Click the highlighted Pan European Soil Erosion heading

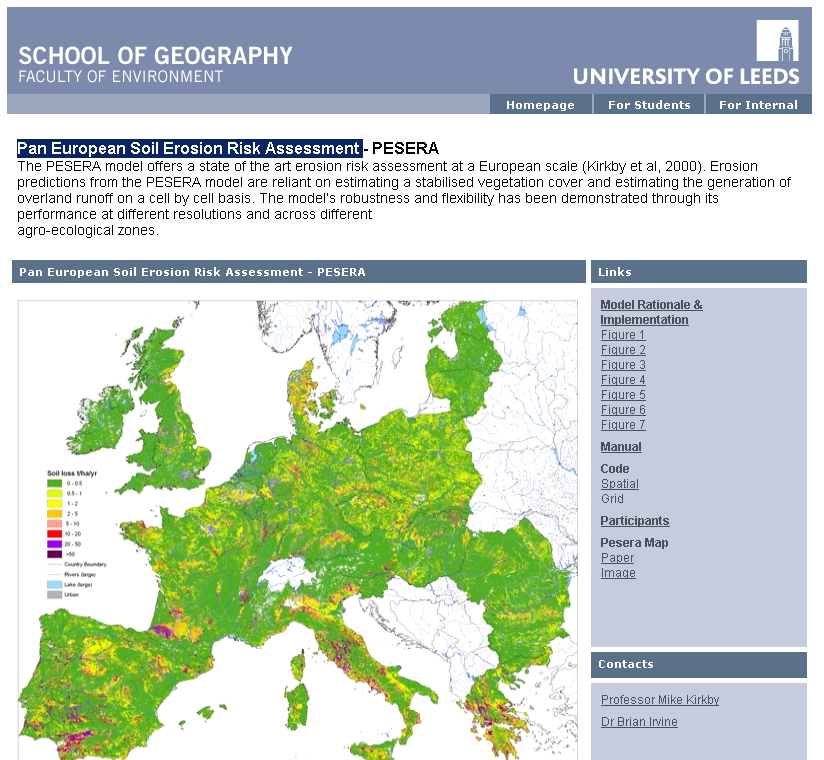point(189,148)
